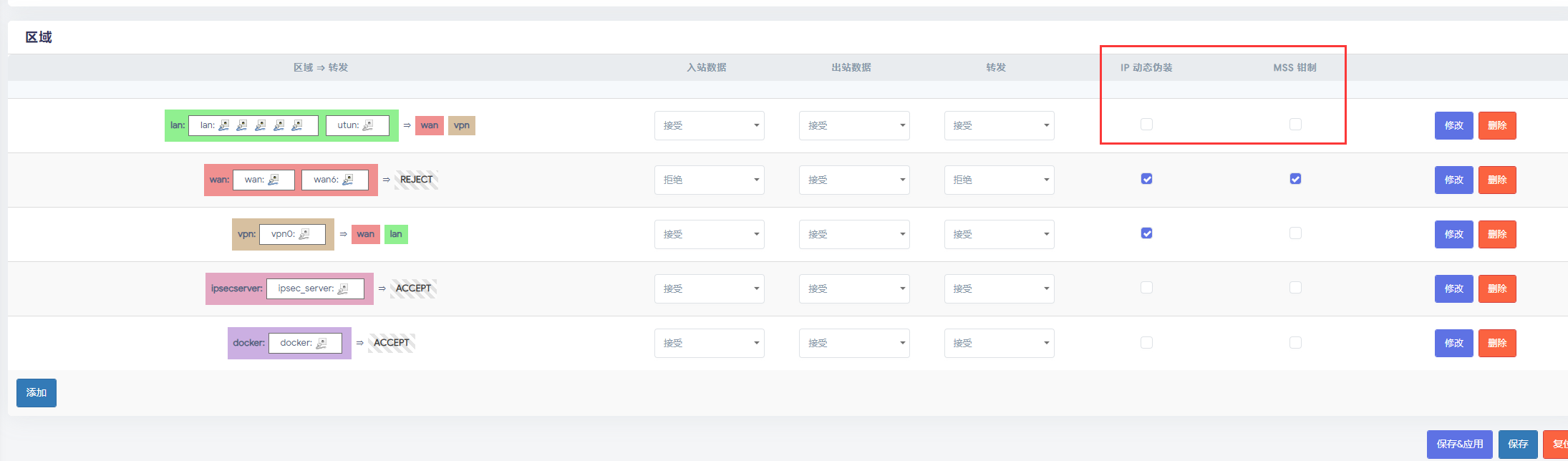This screenshot has height=461, width=1568.
Task: Click the 添加 button to add zone
Action: [37, 392]
